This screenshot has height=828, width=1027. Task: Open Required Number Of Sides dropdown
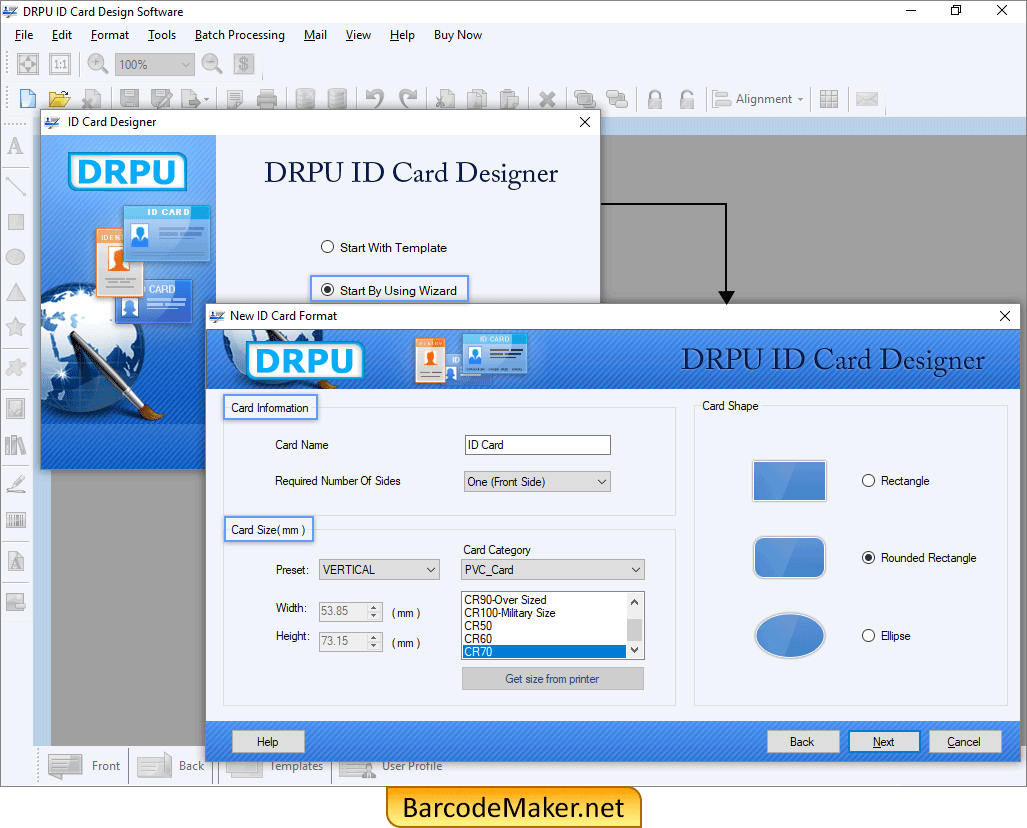coord(537,481)
